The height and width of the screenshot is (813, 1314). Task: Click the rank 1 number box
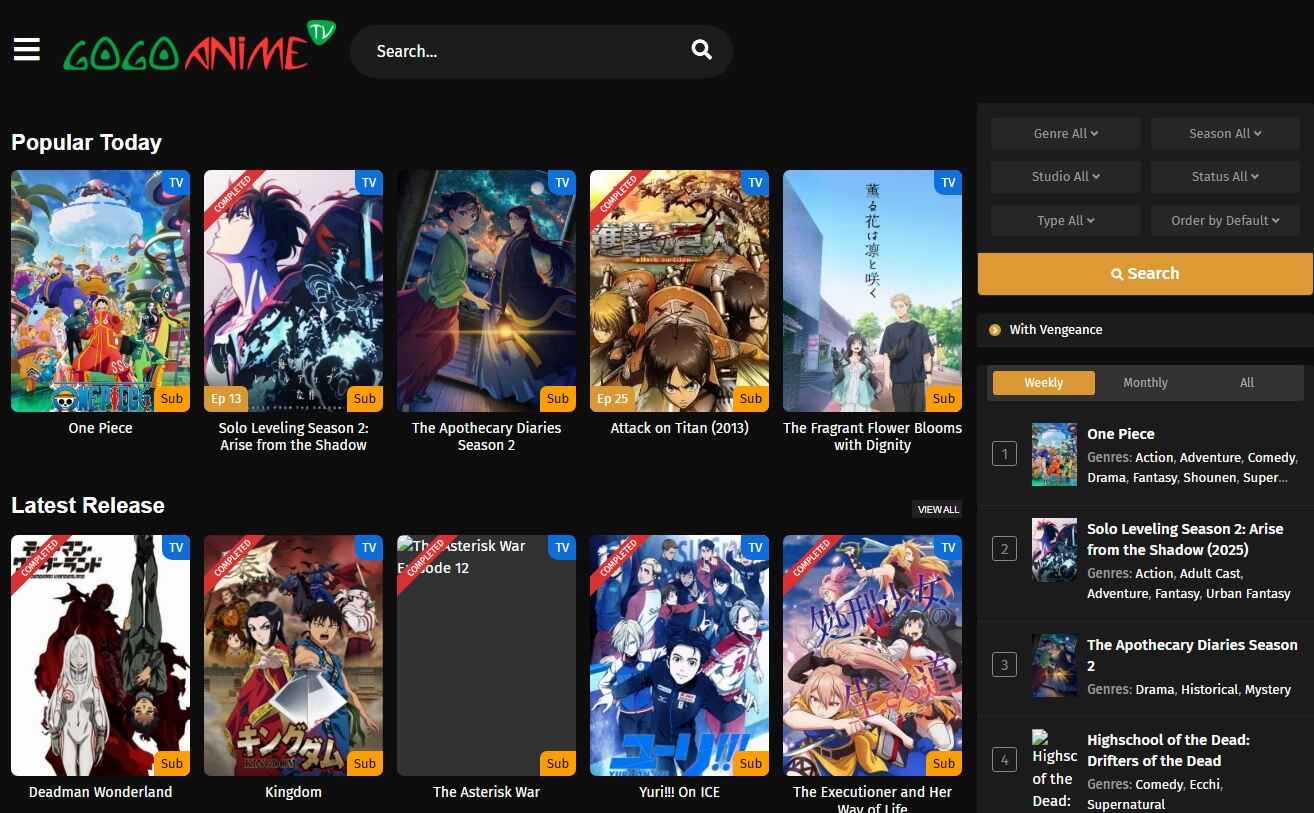coord(1004,454)
